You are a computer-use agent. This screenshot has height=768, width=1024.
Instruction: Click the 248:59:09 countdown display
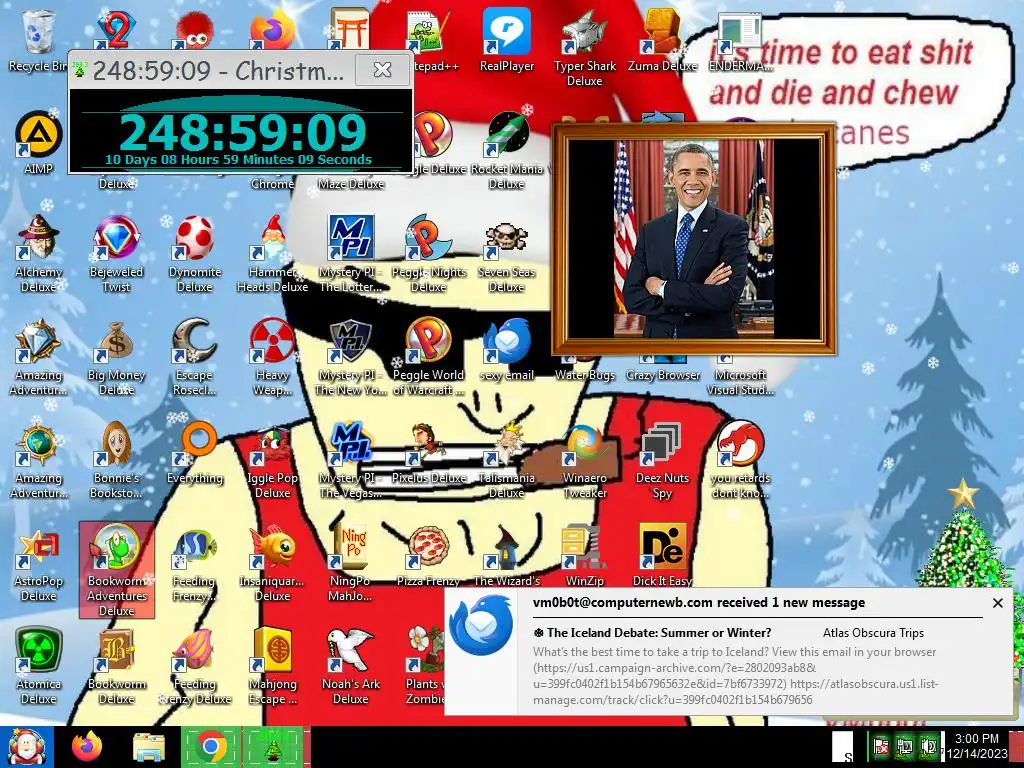tap(242, 133)
